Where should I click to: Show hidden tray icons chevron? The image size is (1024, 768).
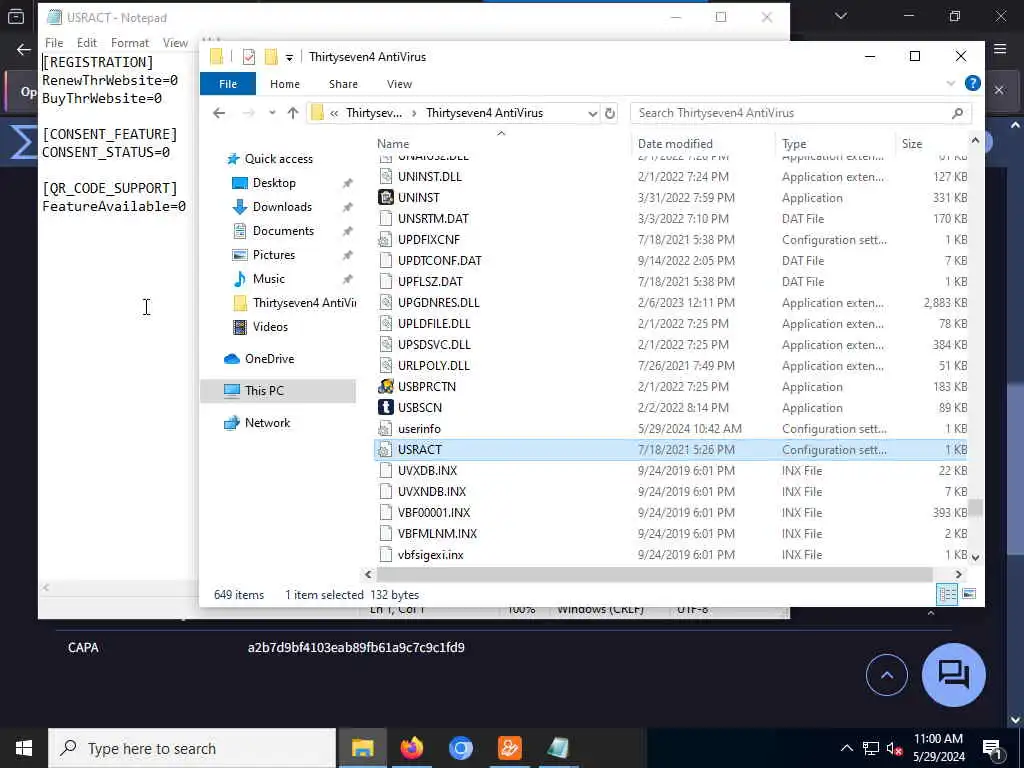pos(846,748)
